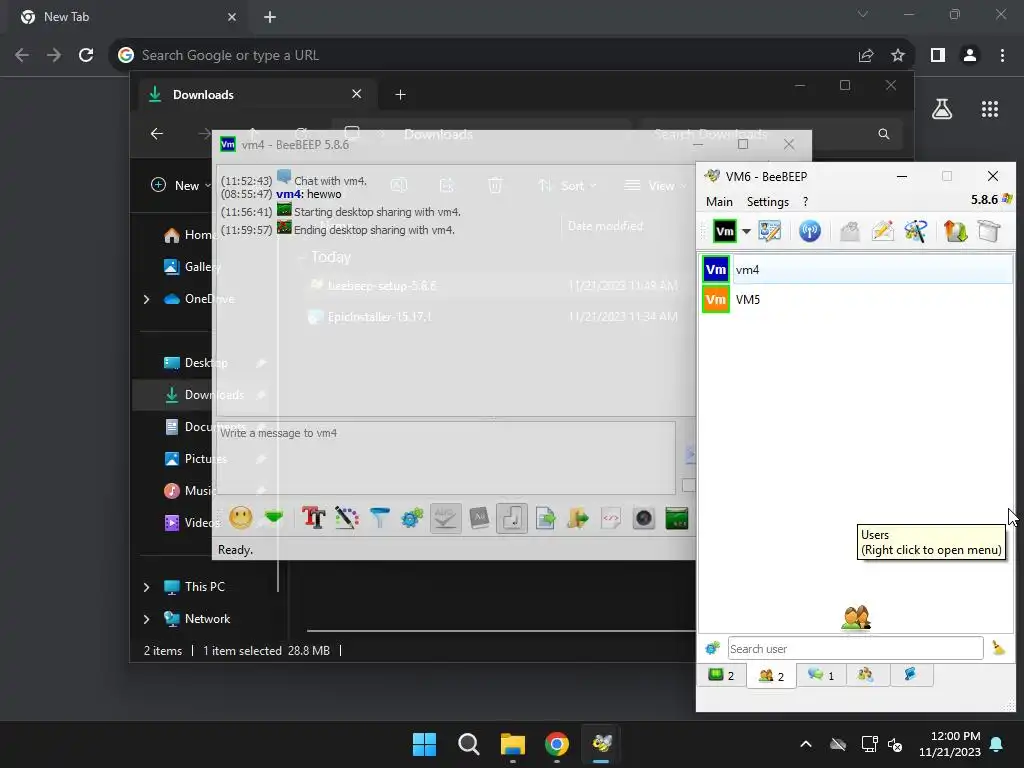1024x768 pixels.
Task: Click the greyed-out envelope message icon
Action: (850, 231)
